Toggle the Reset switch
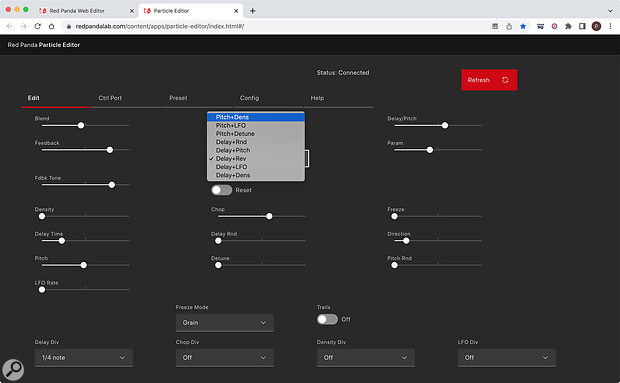This screenshot has width=620, height=383. (x=221, y=190)
